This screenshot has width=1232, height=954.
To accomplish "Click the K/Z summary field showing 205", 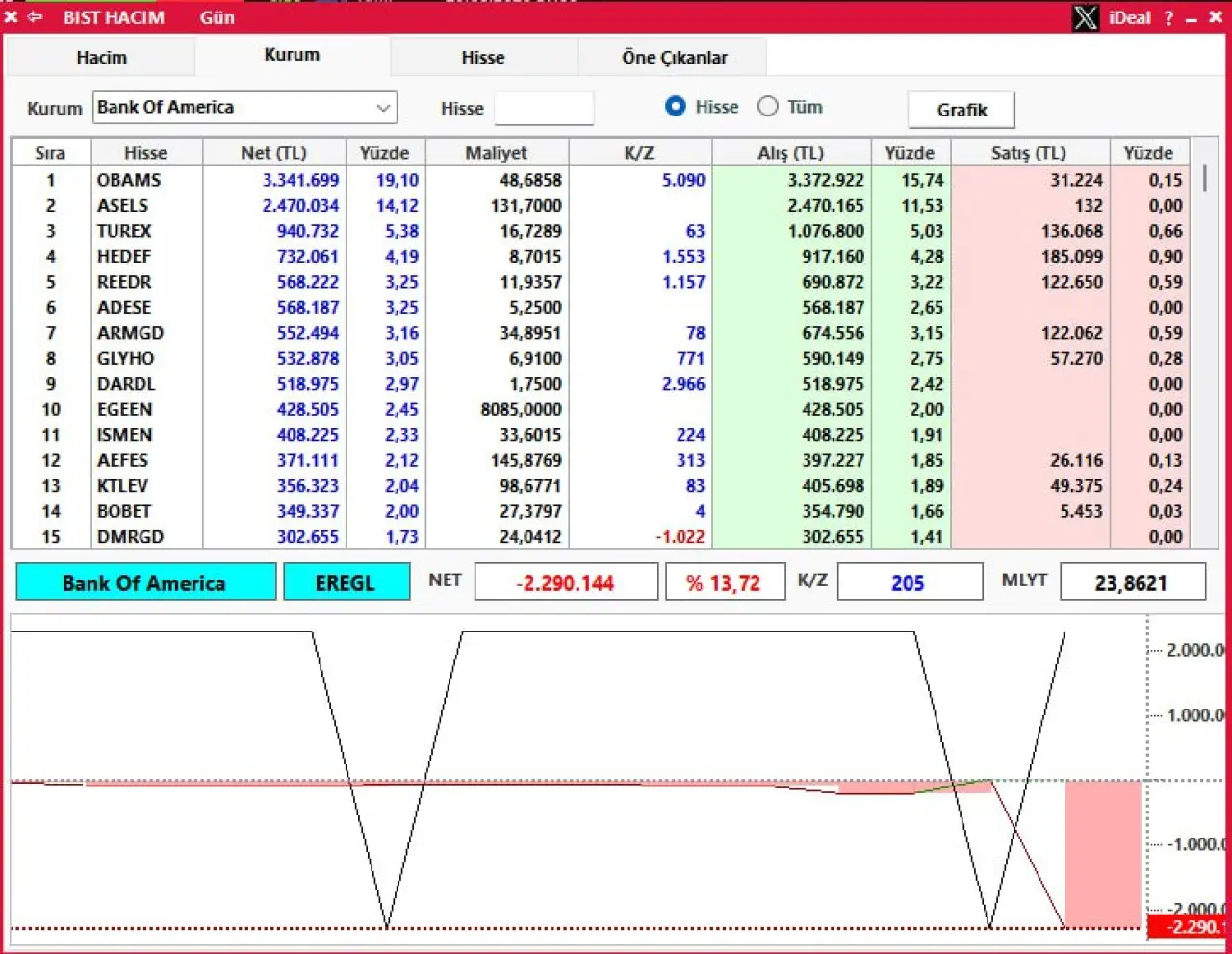I will point(910,582).
